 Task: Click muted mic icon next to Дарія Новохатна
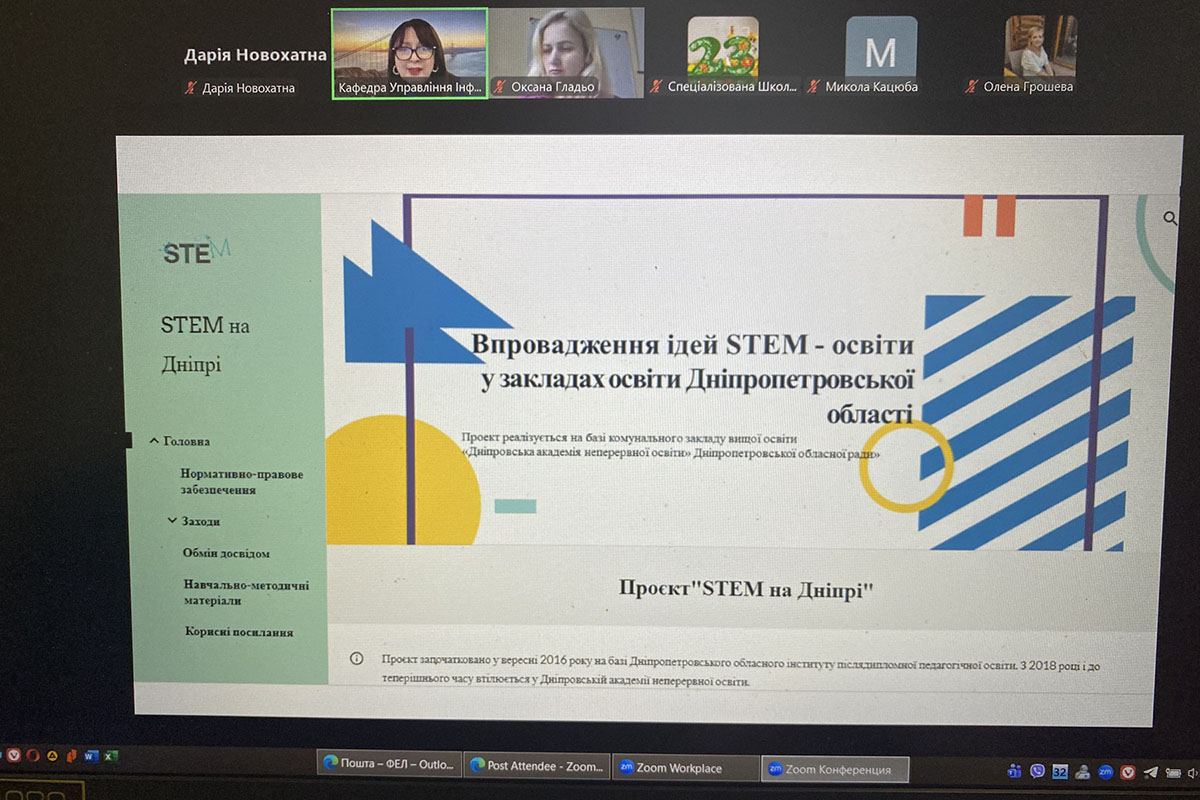click(190, 88)
